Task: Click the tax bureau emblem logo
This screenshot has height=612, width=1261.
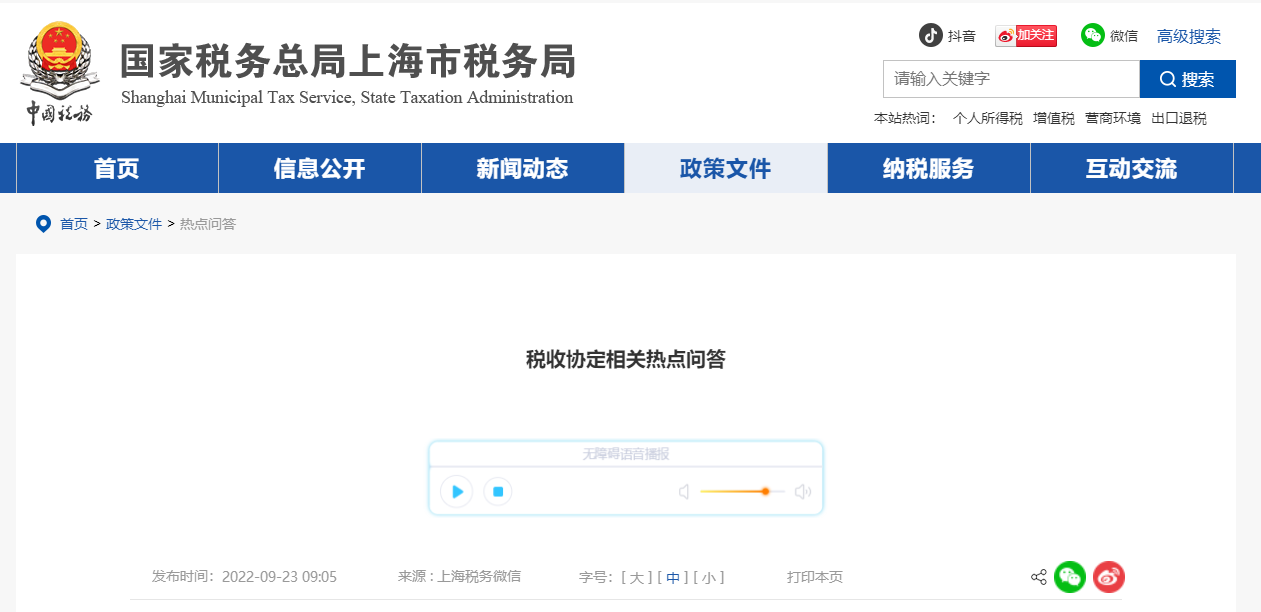Action: pos(59,72)
